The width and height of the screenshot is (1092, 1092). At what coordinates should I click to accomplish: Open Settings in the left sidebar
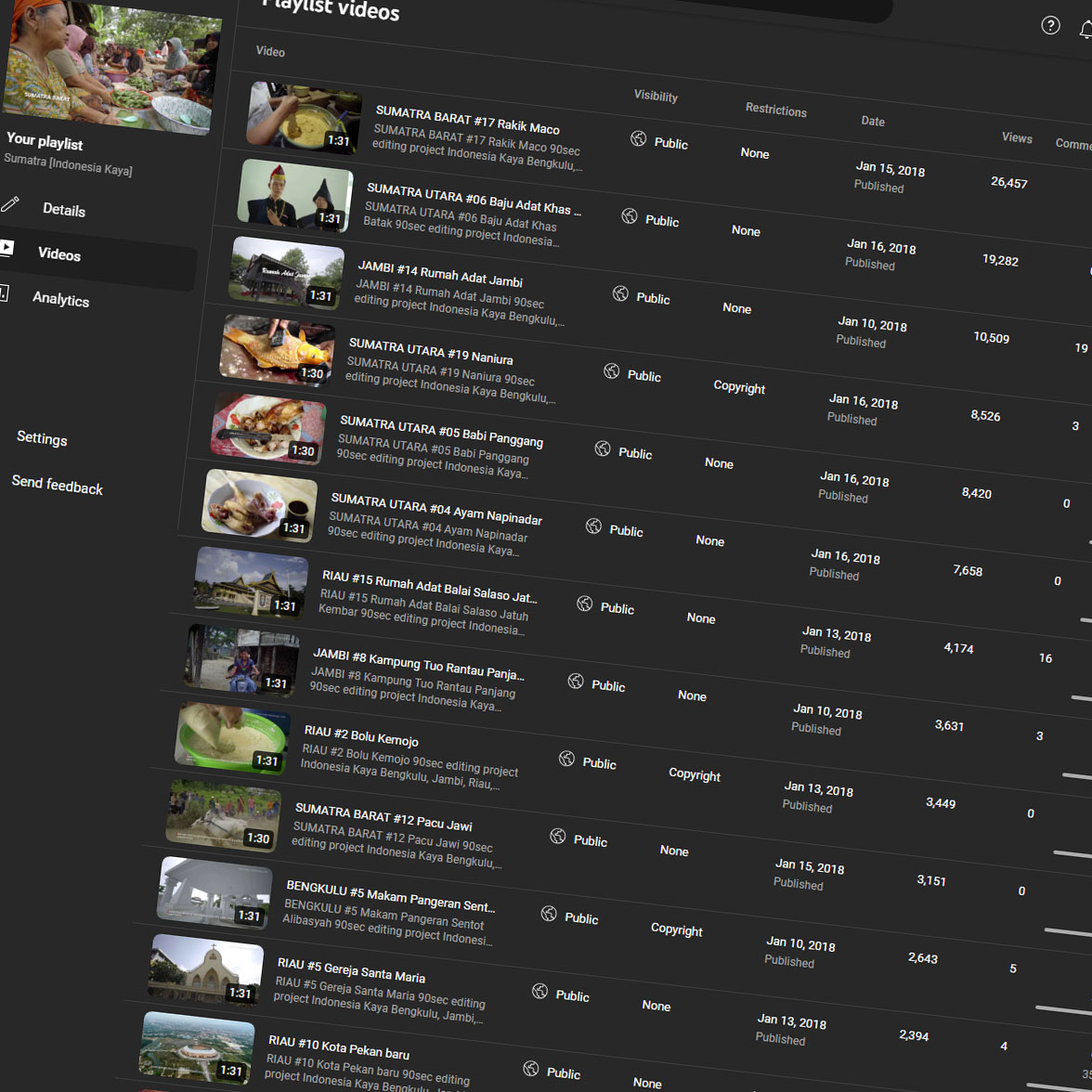point(42,438)
